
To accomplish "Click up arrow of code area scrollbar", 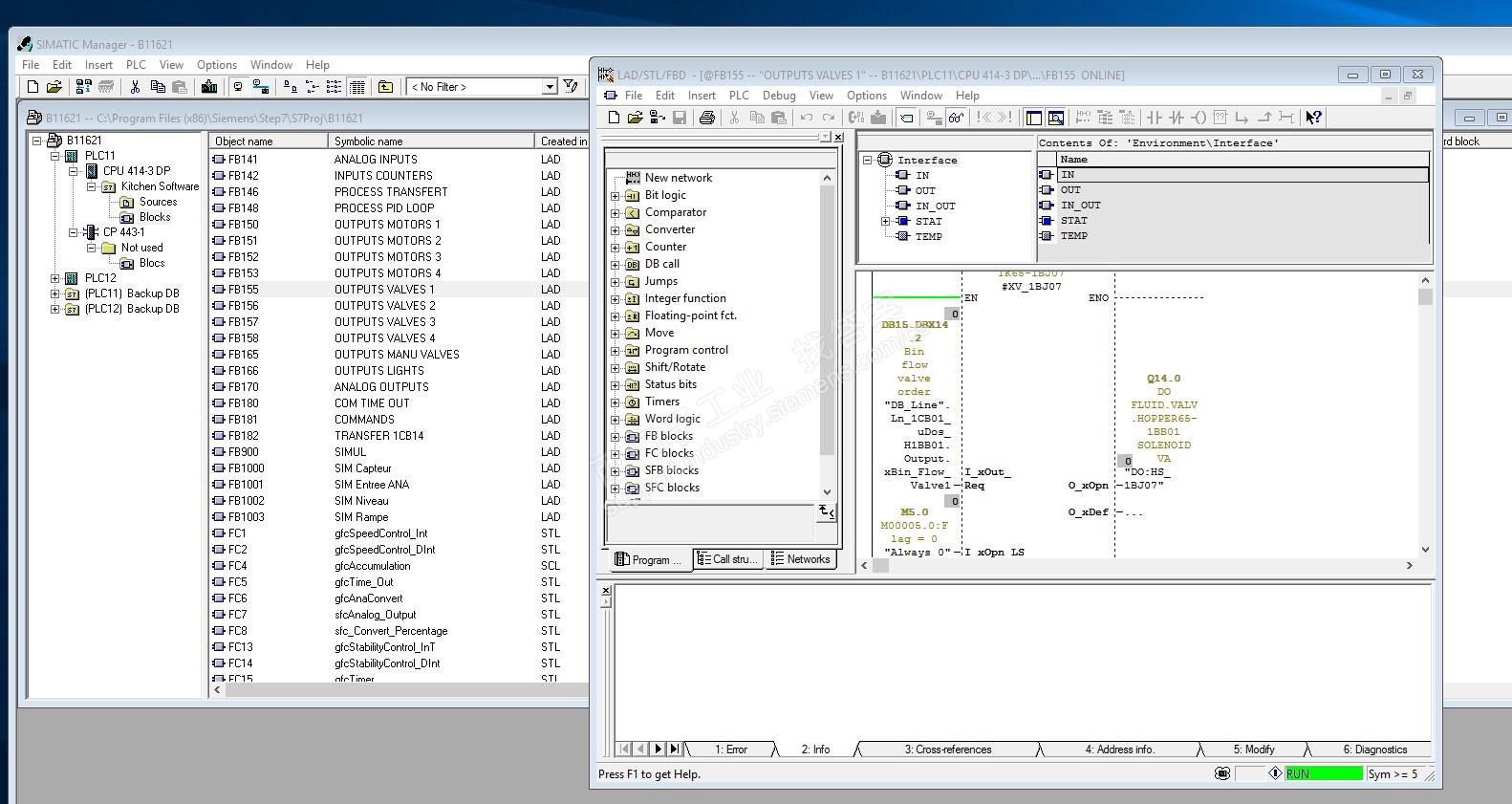I will coord(1425,280).
